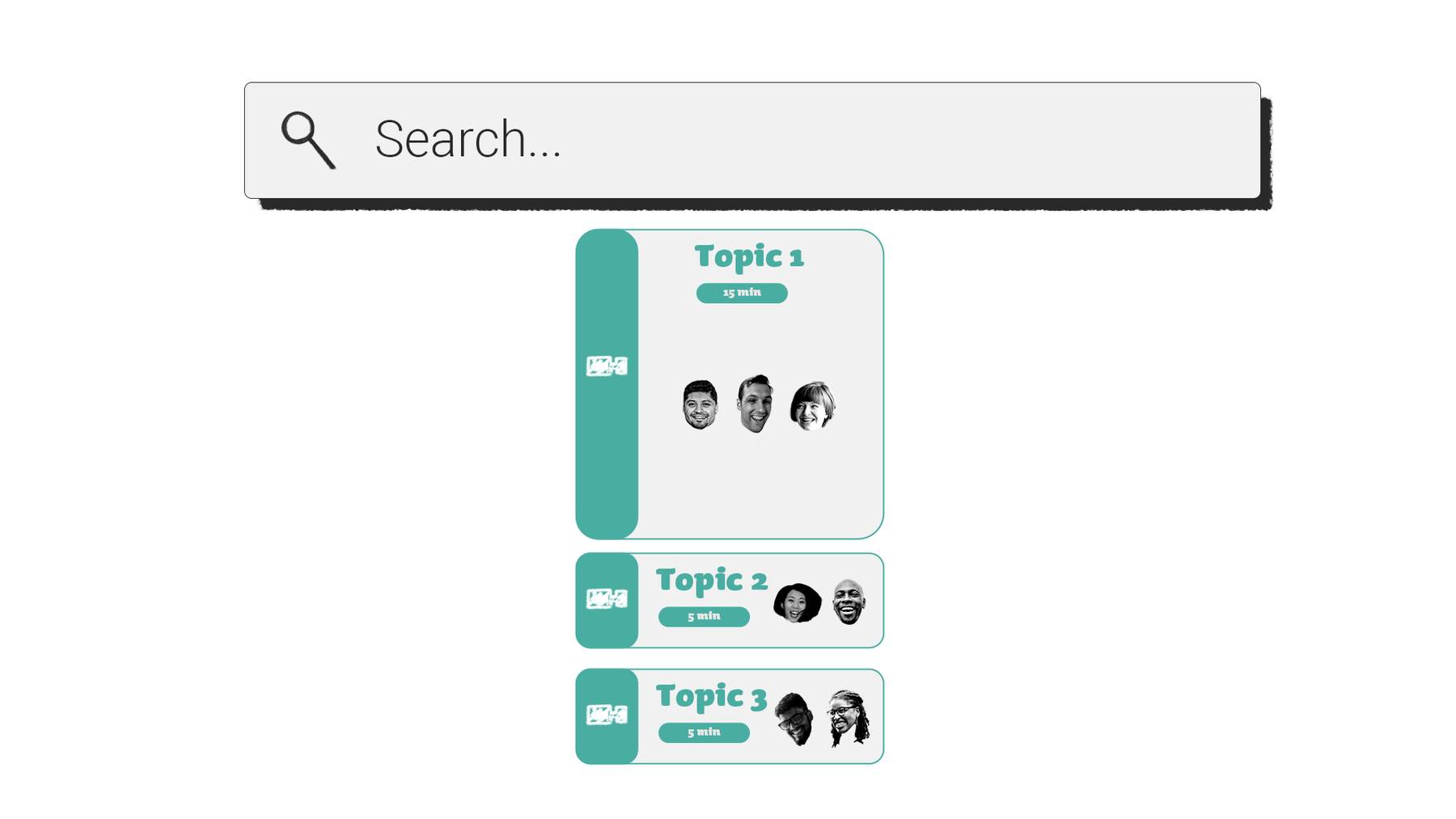Select the Topic 1 title

pos(749,256)
